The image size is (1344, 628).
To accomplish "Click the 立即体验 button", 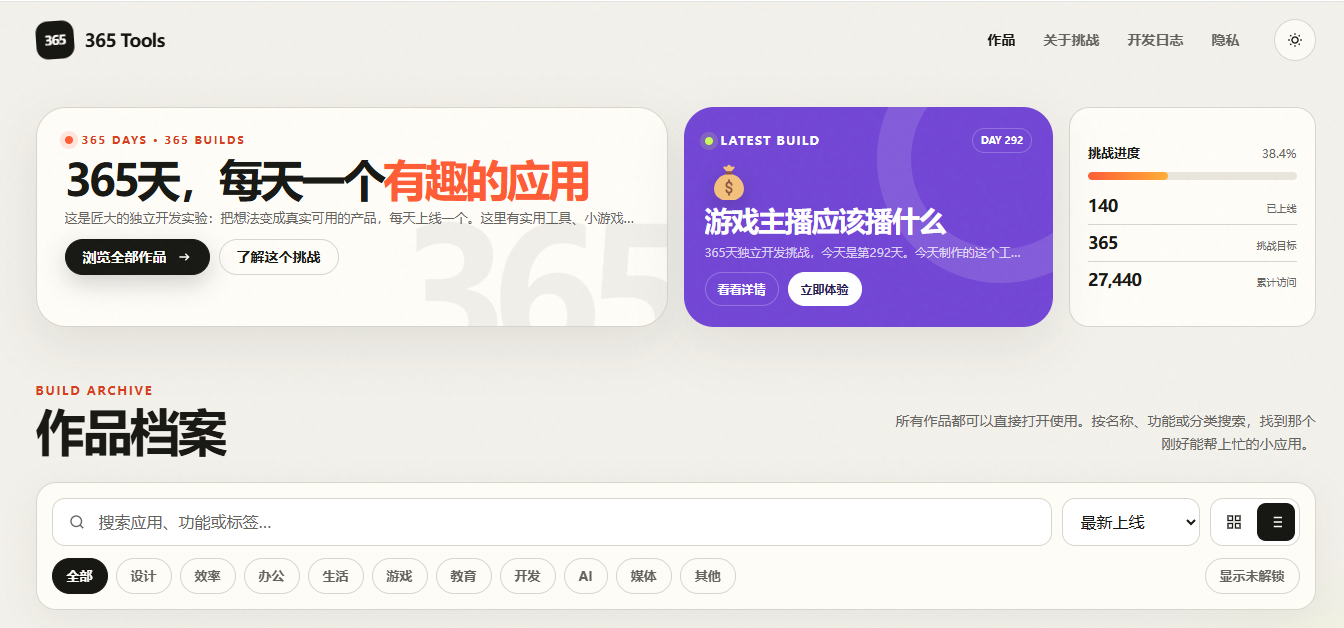I will (x=825, y=289).
